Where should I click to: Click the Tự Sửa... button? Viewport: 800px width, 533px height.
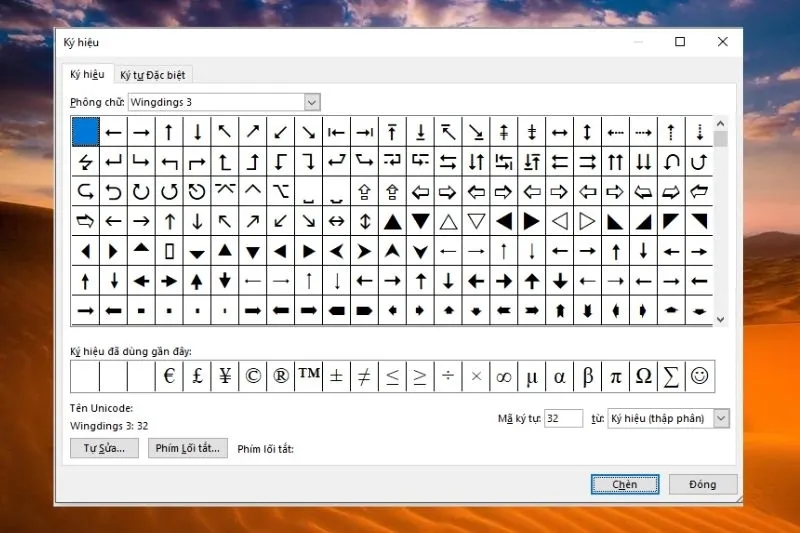104,448
